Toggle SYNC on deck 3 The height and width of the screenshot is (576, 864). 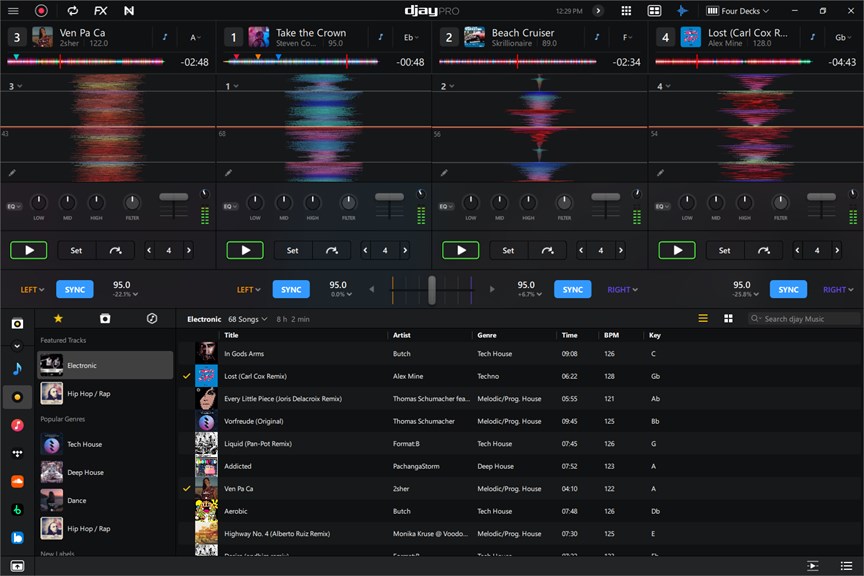tap(75, 289)
